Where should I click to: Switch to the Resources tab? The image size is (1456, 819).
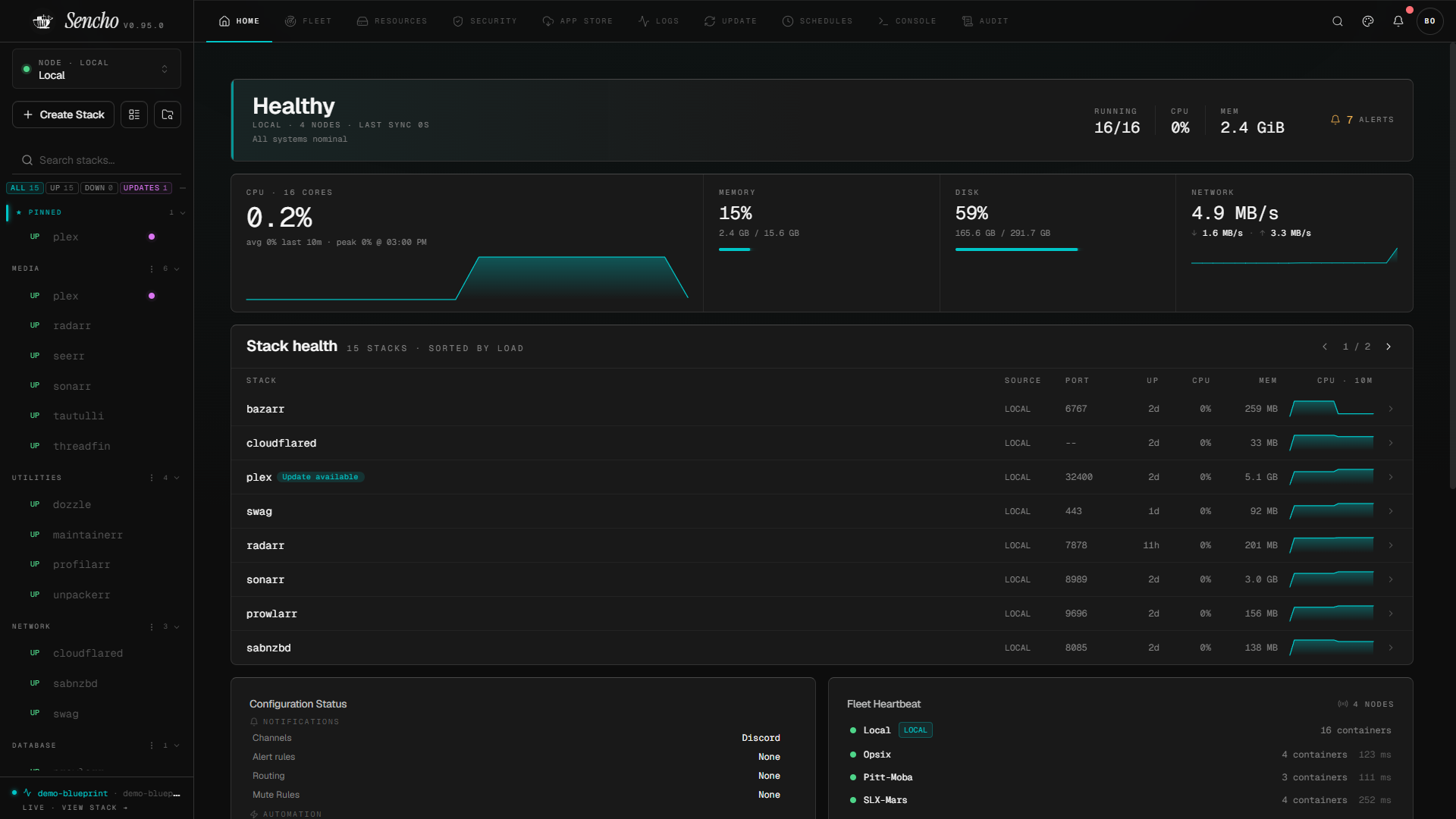click(x=392, y=21)
